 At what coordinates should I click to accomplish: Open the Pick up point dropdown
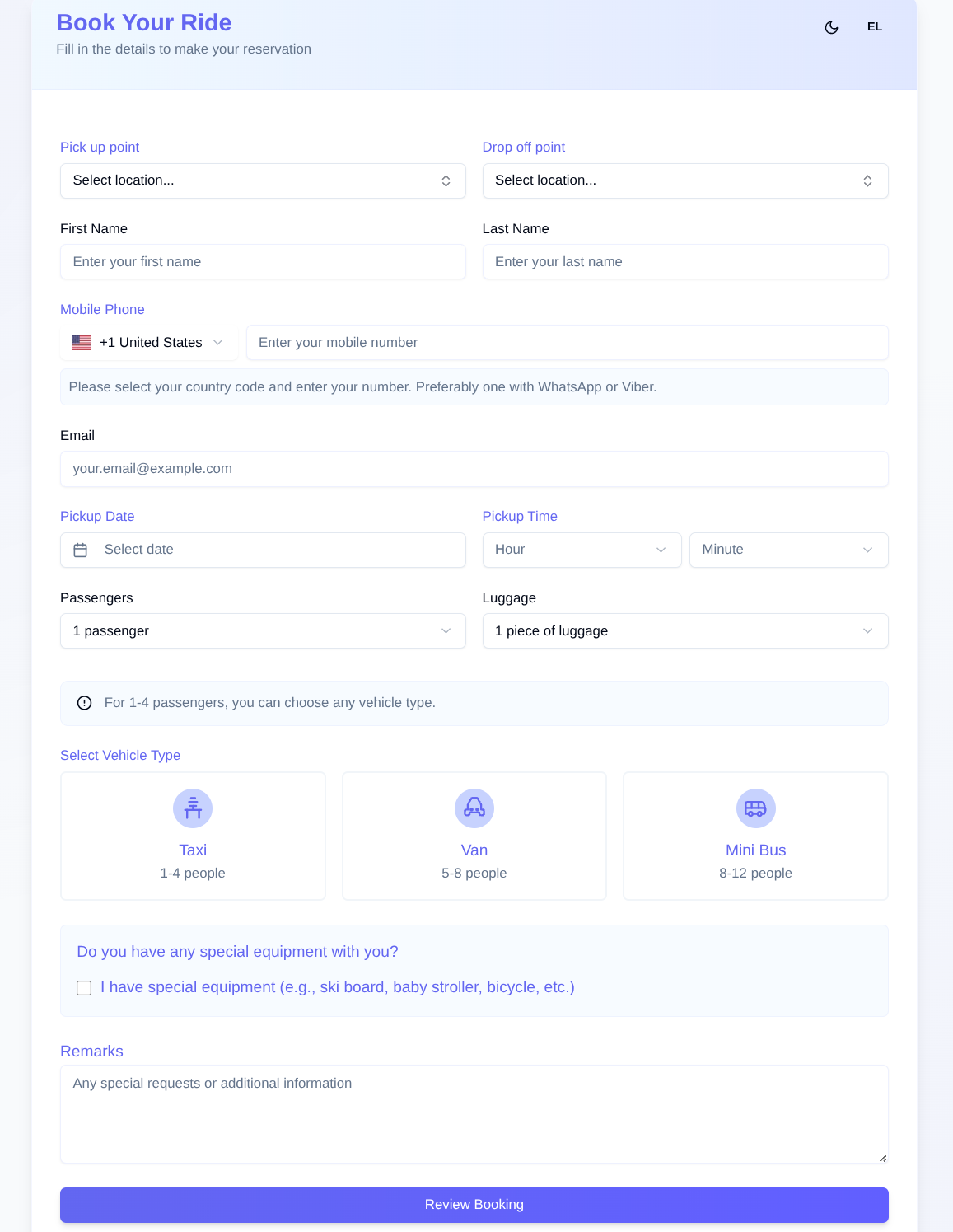[263, 180]
